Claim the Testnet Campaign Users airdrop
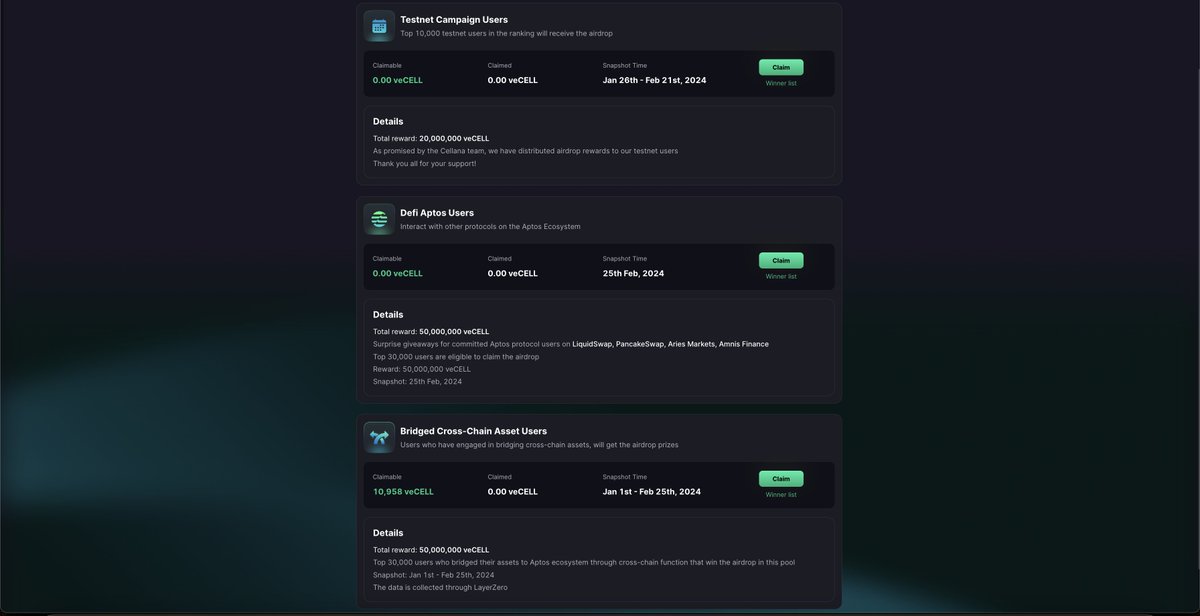The width and height of the screenshot is (1200, 616). point(781,67)
